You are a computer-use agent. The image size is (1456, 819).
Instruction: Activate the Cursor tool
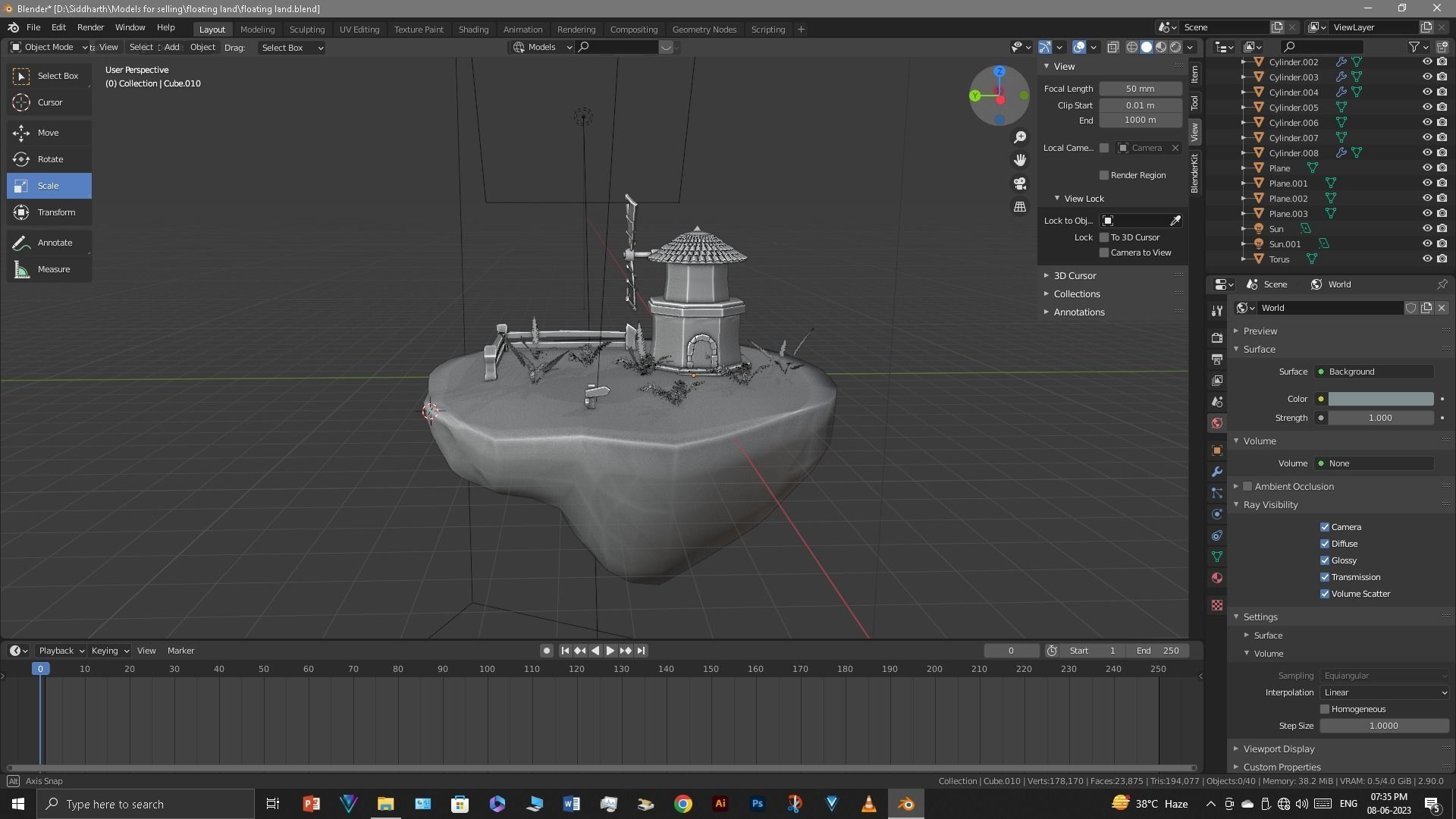click(49, 102)
